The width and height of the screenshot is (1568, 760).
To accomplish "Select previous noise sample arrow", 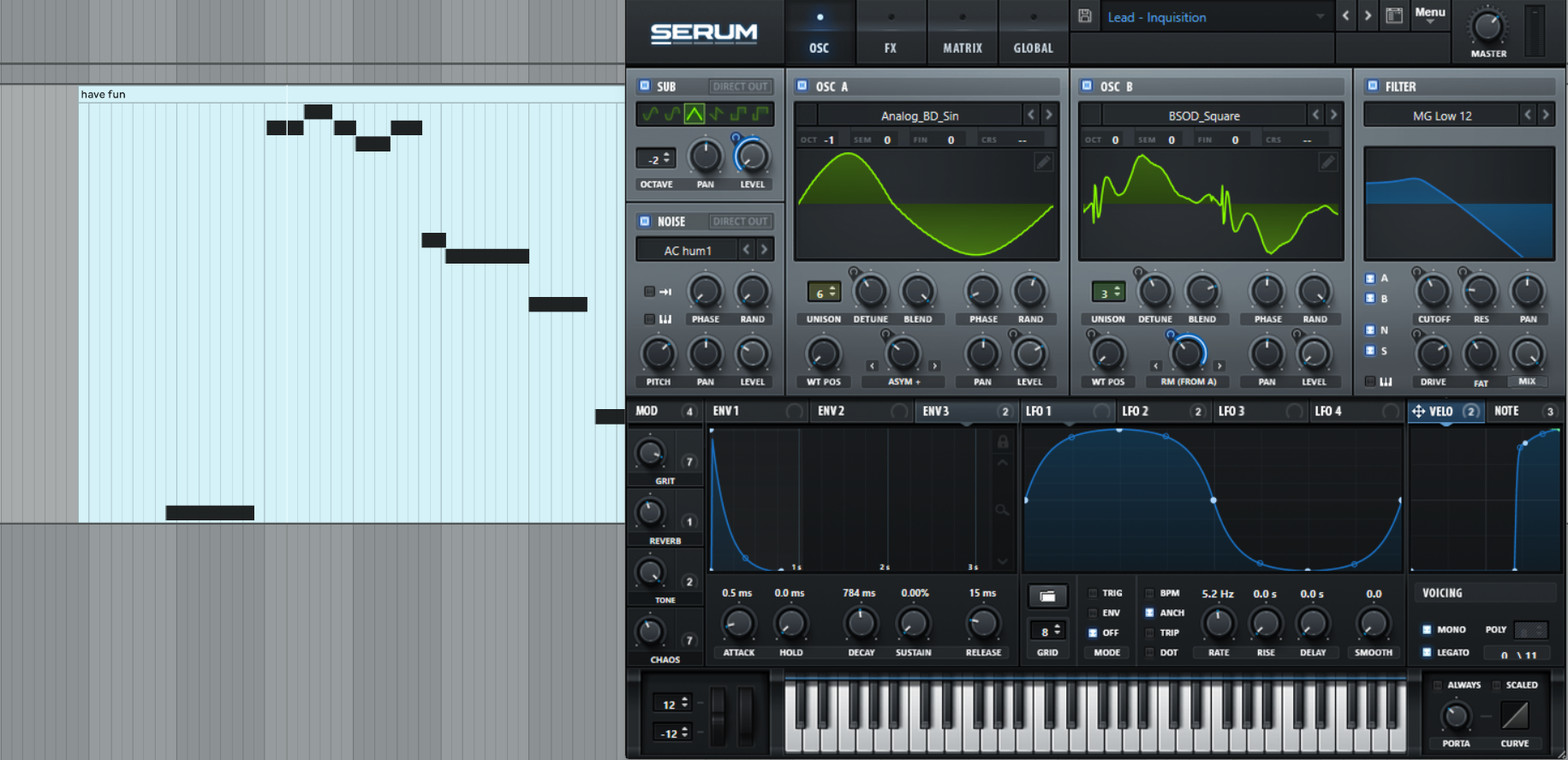I will (747, 250).
